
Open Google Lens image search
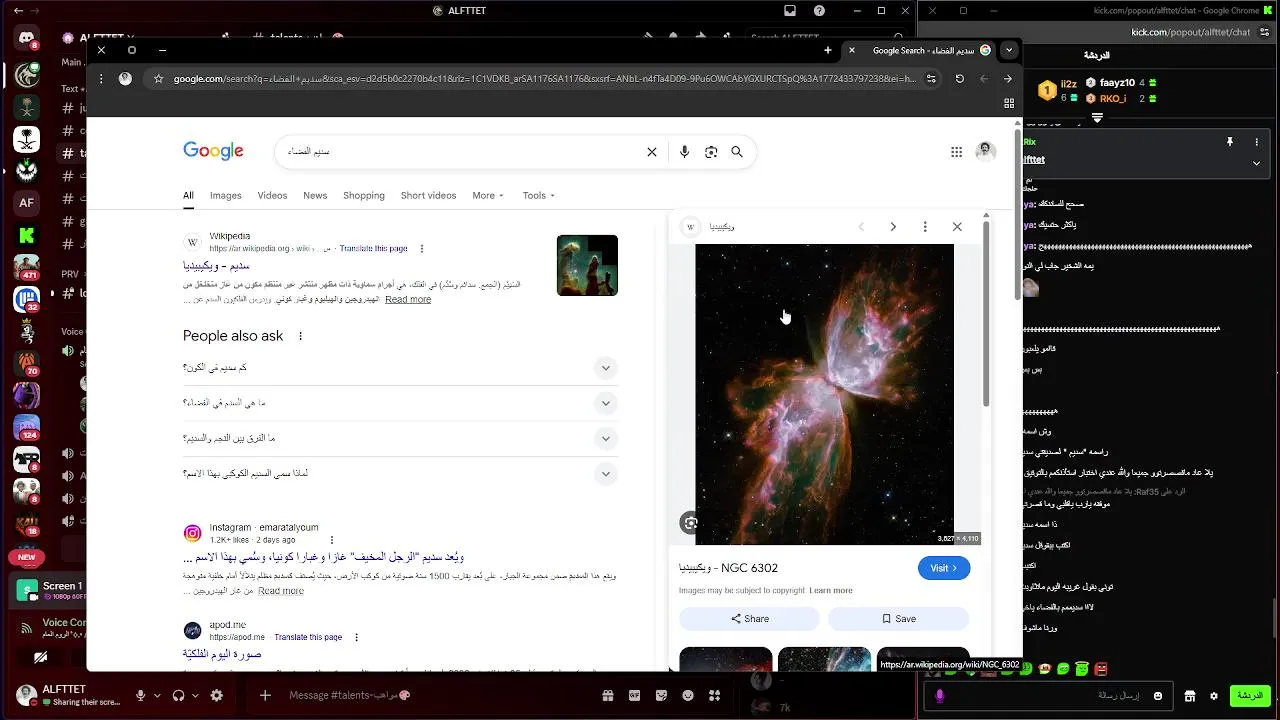(x=711, y=152)
